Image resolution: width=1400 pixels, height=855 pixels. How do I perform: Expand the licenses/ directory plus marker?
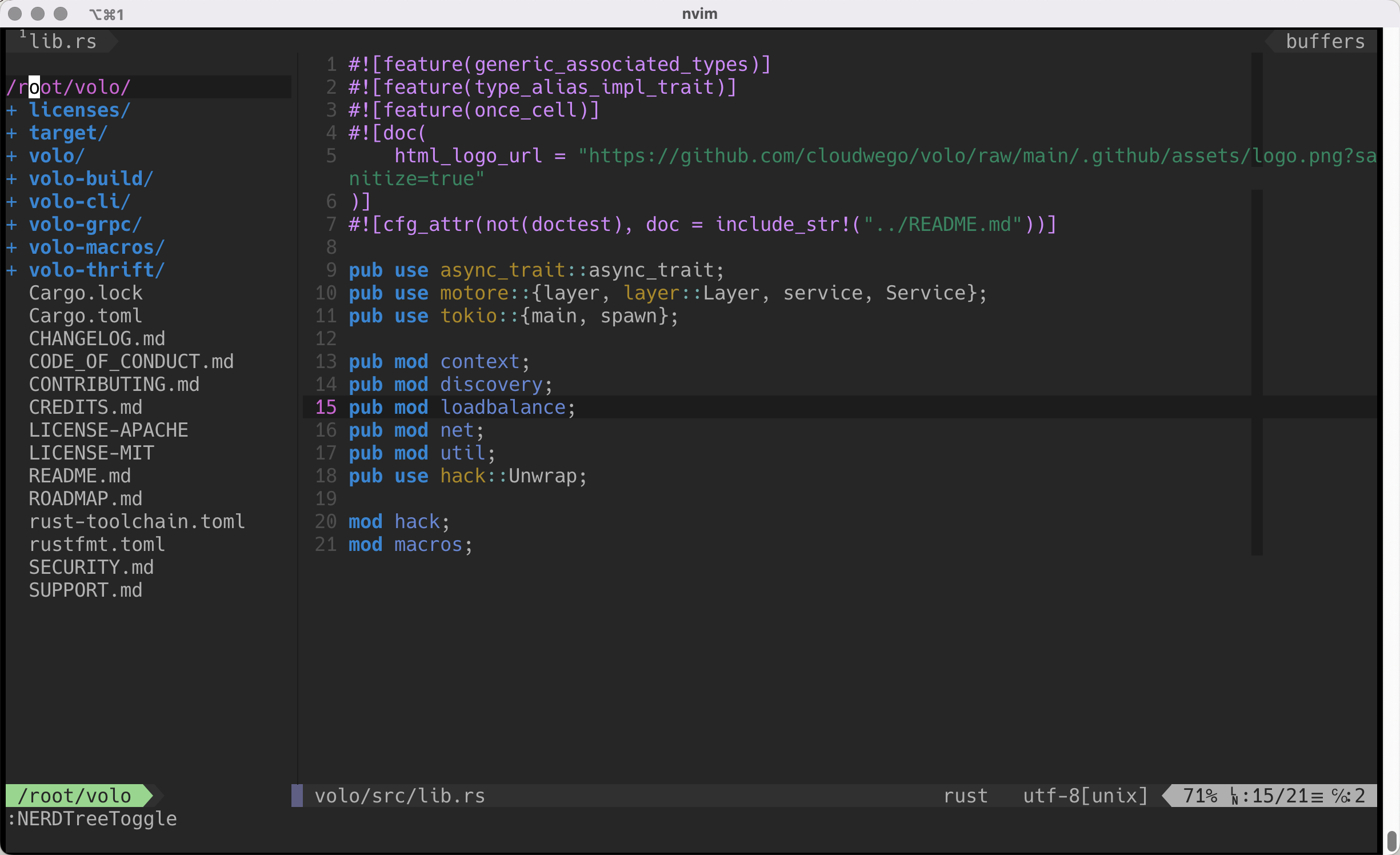click(12, 110)
